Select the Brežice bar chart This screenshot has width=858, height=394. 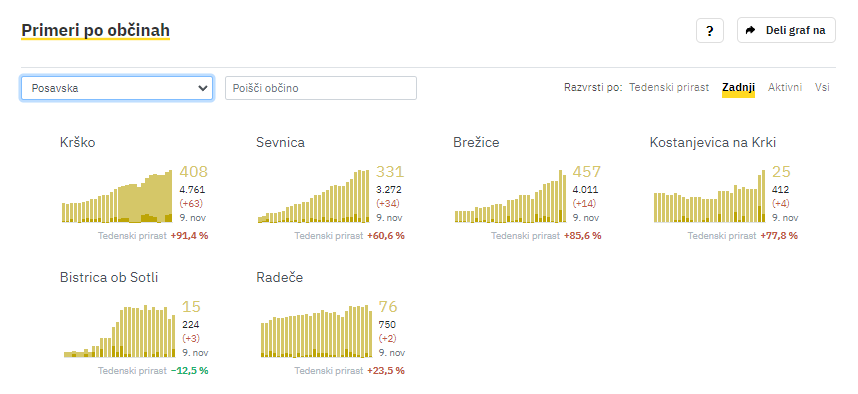point(510,196)
